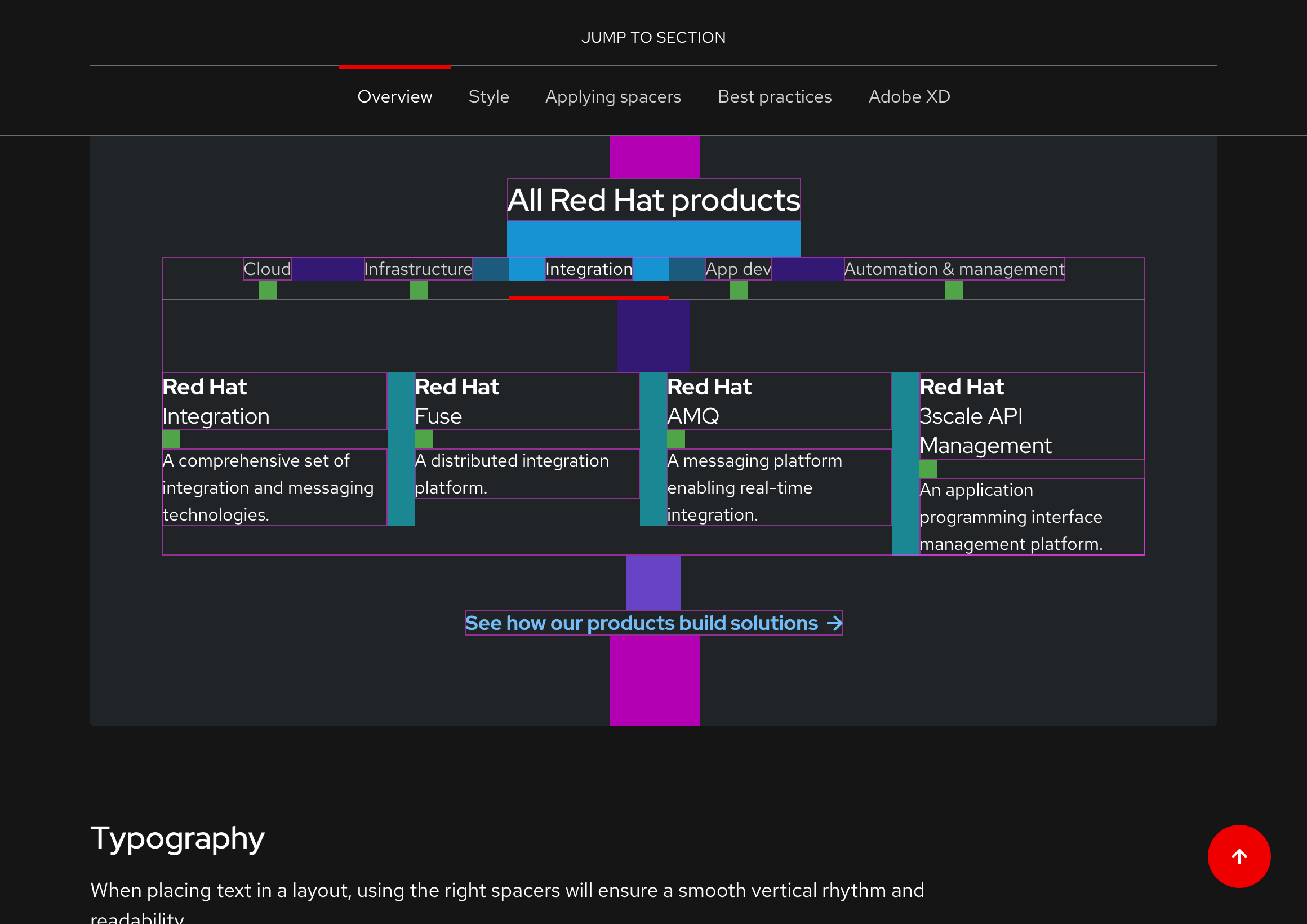Image resolution: width=1307 pixels, height=924 pixels.
Task: Jump to the Style section
Action: 488,97
